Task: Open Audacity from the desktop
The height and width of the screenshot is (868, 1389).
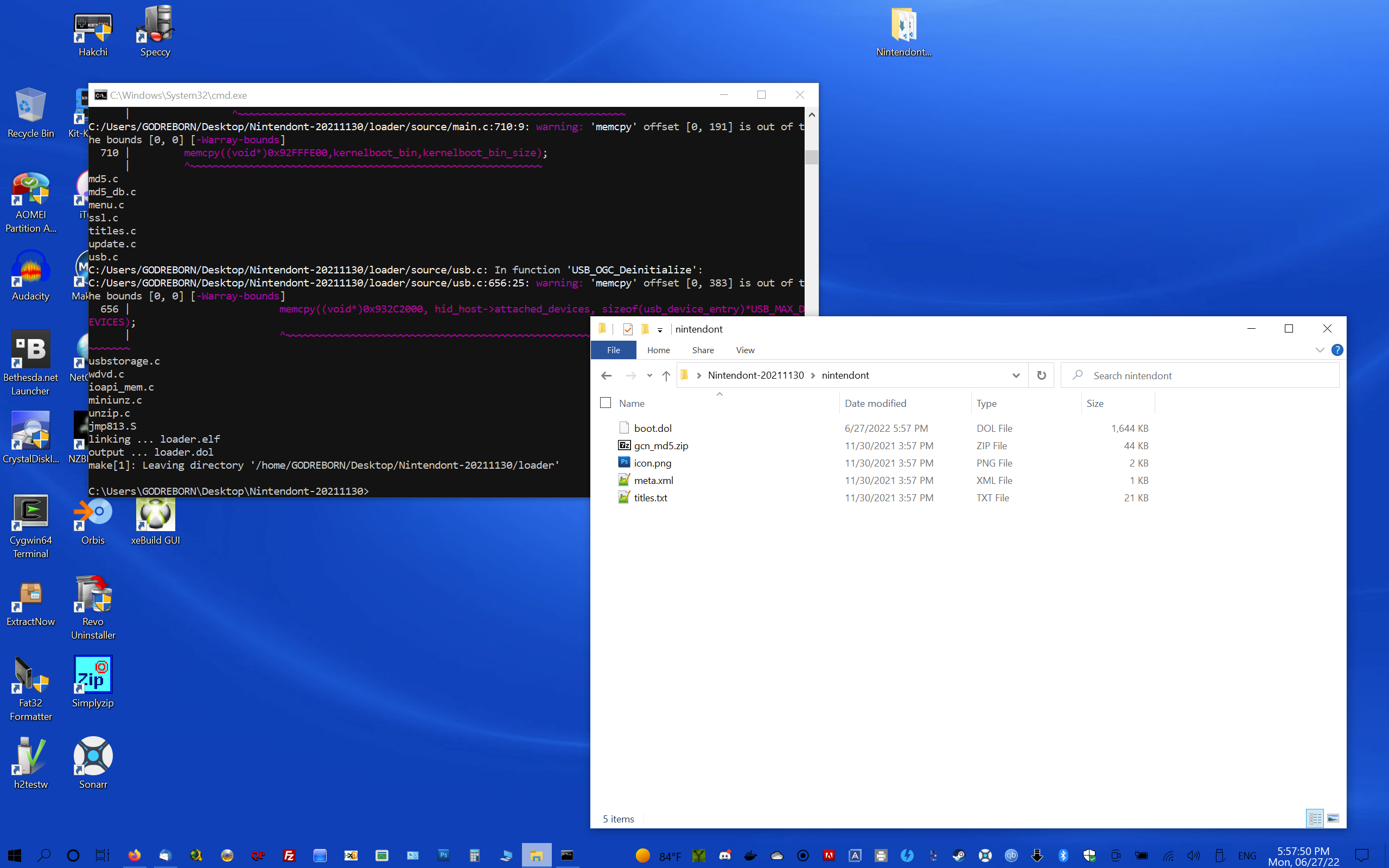Action: pyautogui.click(x=31, y=277)
